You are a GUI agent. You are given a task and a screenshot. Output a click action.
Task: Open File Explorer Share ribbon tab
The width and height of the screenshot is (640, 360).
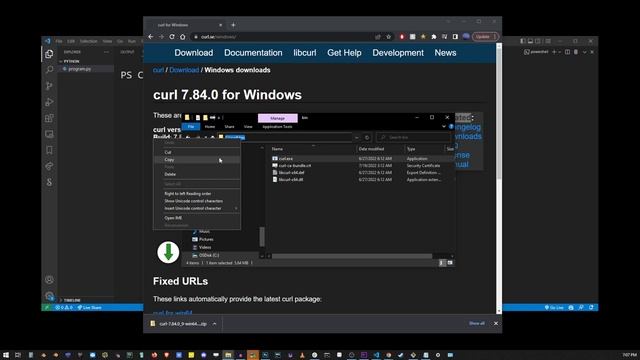tap(229, 127)
